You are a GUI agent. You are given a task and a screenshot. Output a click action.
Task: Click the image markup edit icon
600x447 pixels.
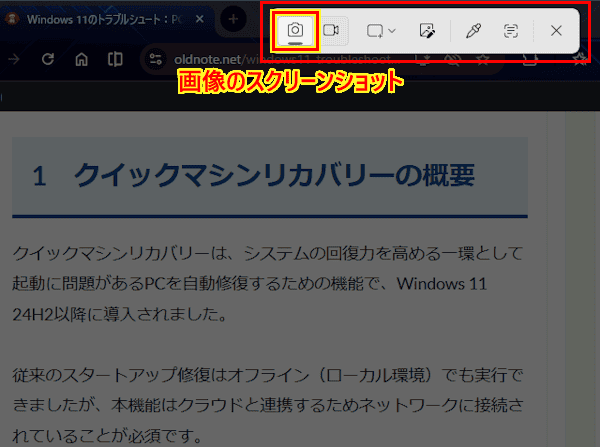point(428,31)
